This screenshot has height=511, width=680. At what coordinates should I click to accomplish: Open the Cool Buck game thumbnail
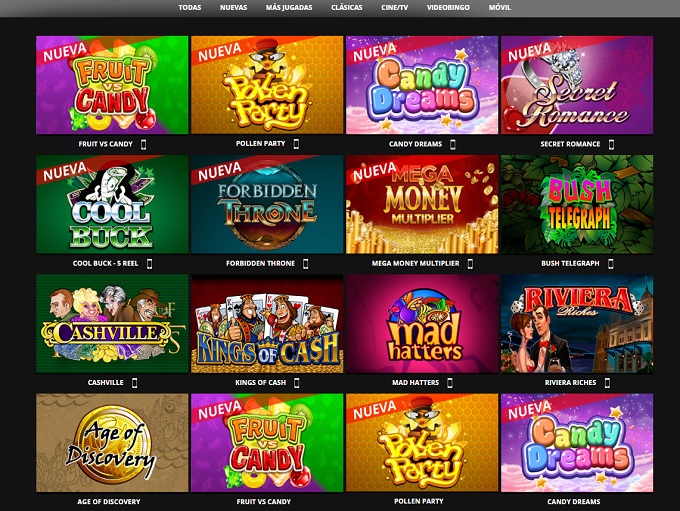coord(112,204)
